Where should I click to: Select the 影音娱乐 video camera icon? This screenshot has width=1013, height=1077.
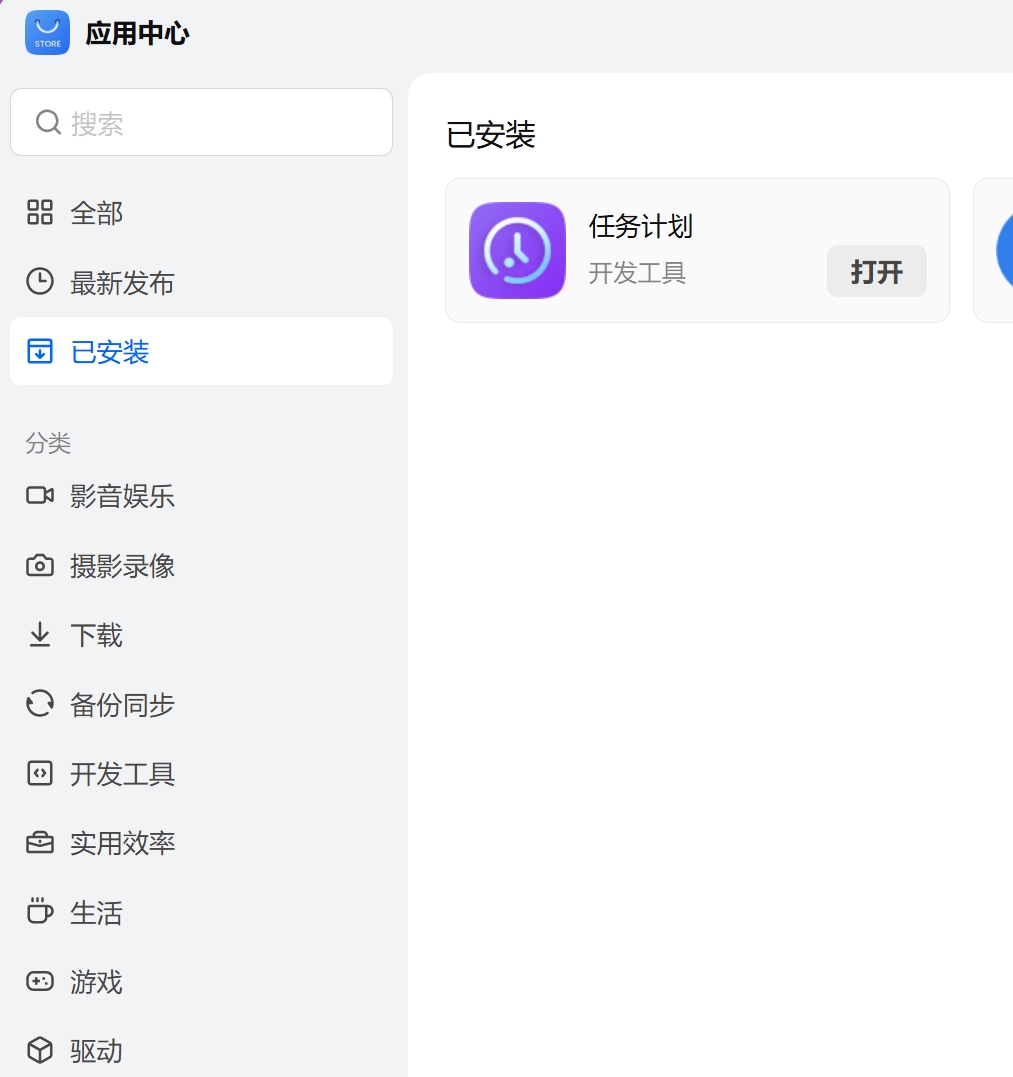coord(39,495)
